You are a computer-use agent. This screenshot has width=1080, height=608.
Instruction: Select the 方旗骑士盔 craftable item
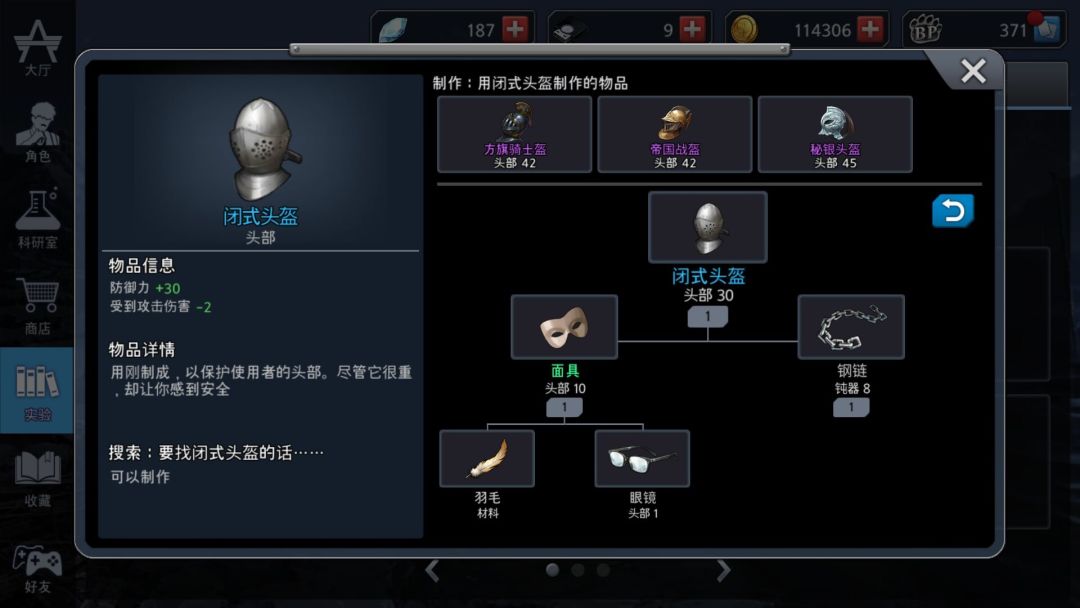[x=515, y=134]
